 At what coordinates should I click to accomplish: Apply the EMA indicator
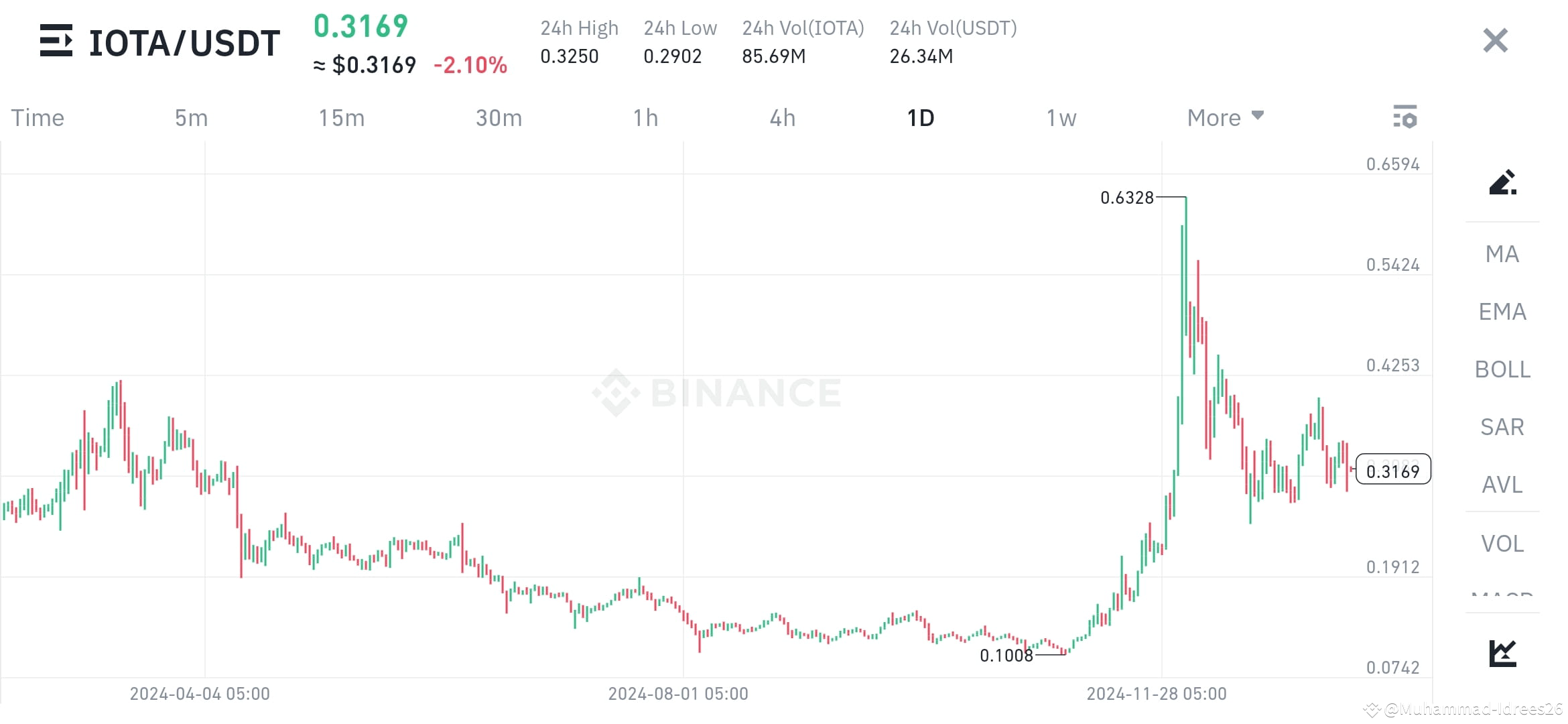coord(1501,311)
